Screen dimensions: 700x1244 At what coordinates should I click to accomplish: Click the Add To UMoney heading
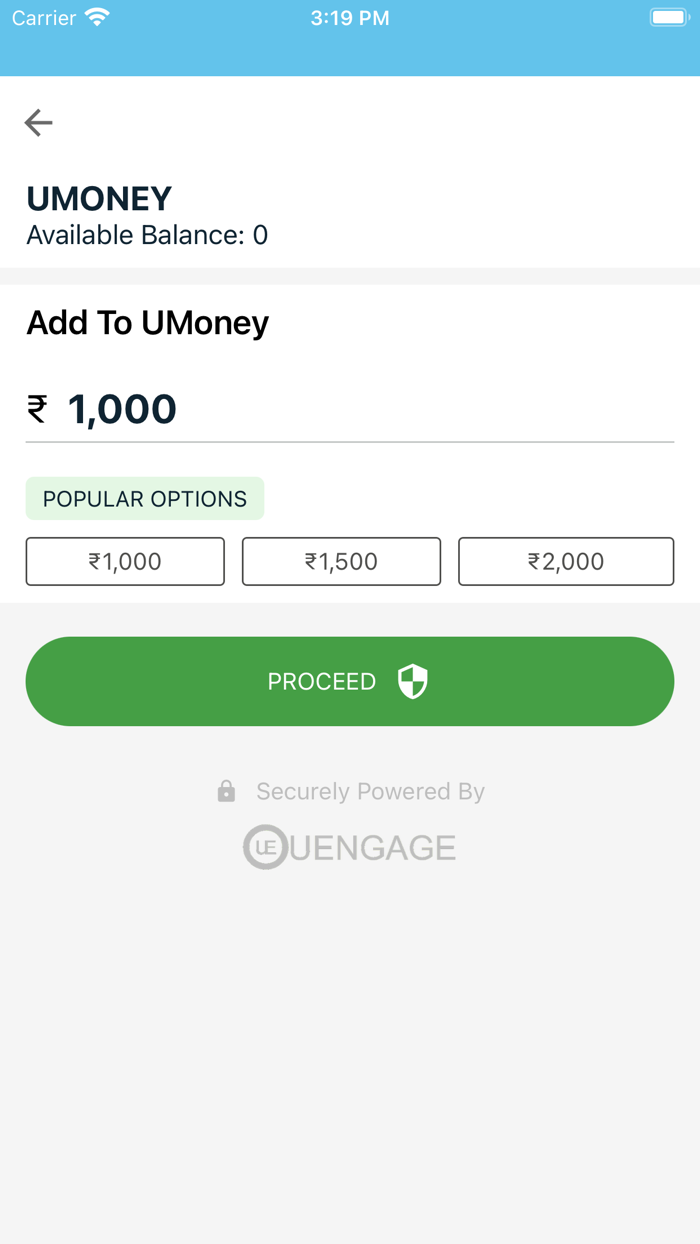coord(146,322)
